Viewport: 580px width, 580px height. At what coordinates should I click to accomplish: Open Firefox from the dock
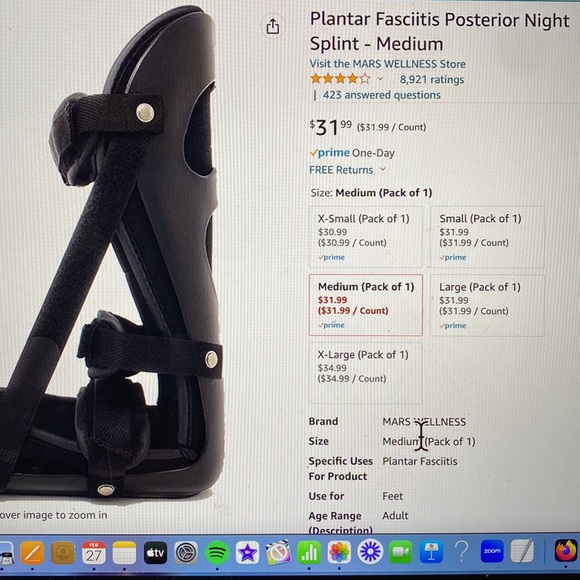[x=566, y=551]
